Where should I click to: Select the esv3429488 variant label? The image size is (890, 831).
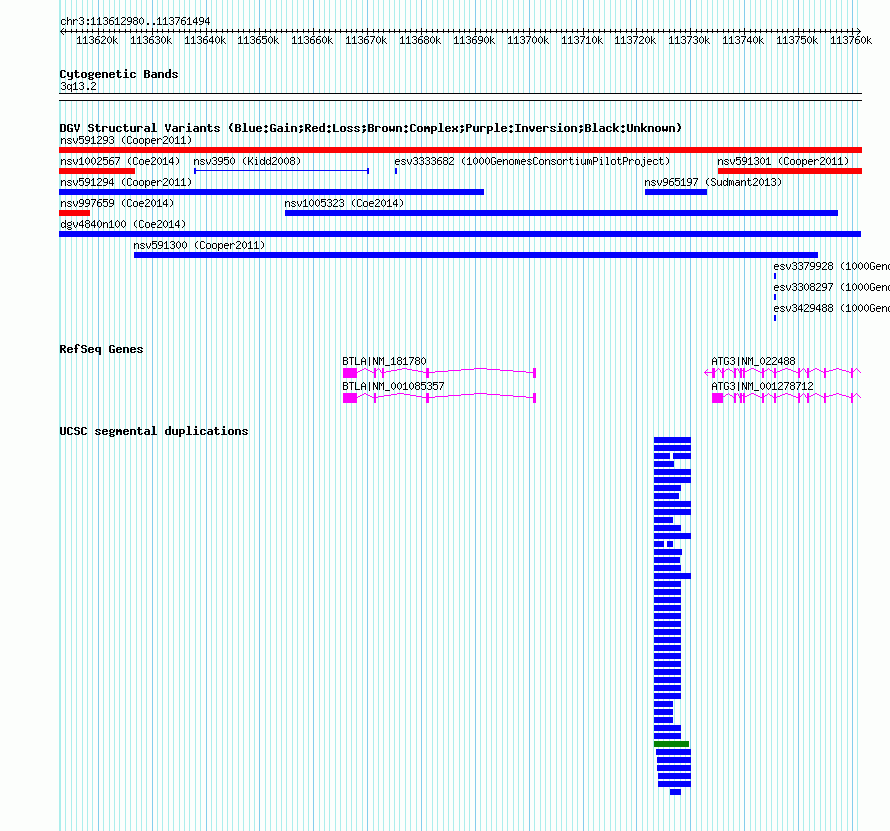coord(831,308)
